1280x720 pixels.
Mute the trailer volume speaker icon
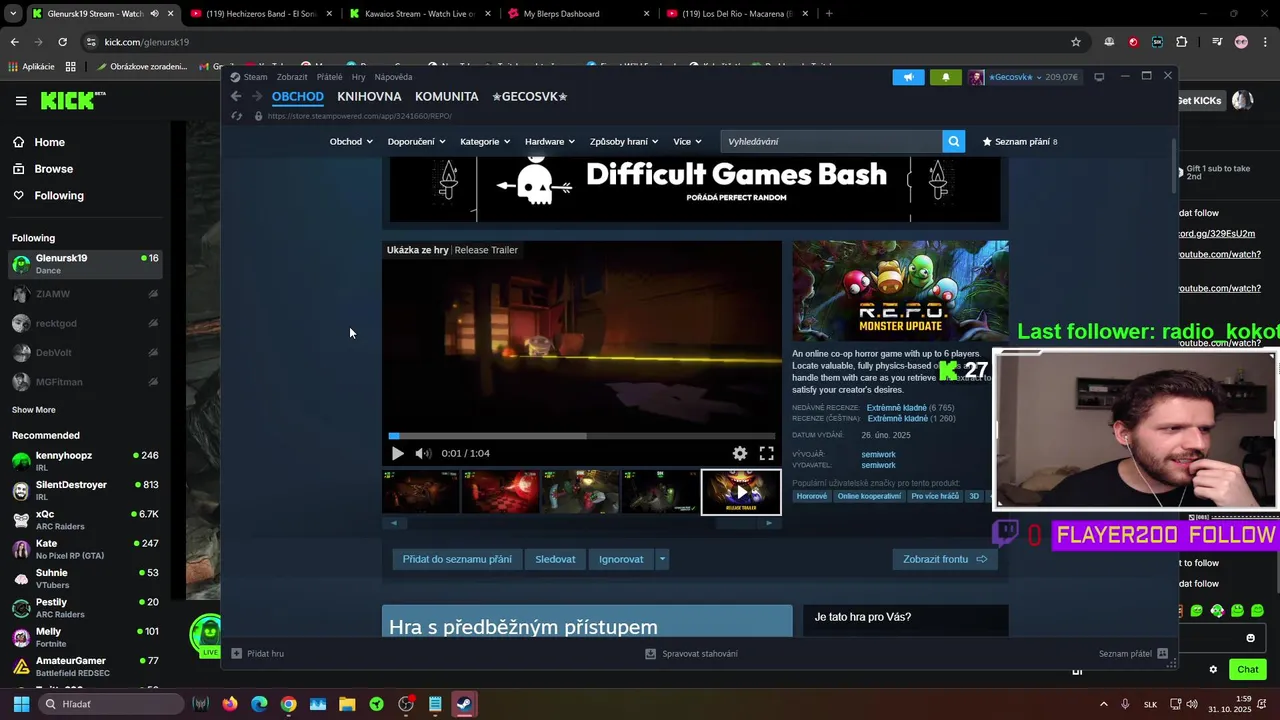[x=423, y=454]
